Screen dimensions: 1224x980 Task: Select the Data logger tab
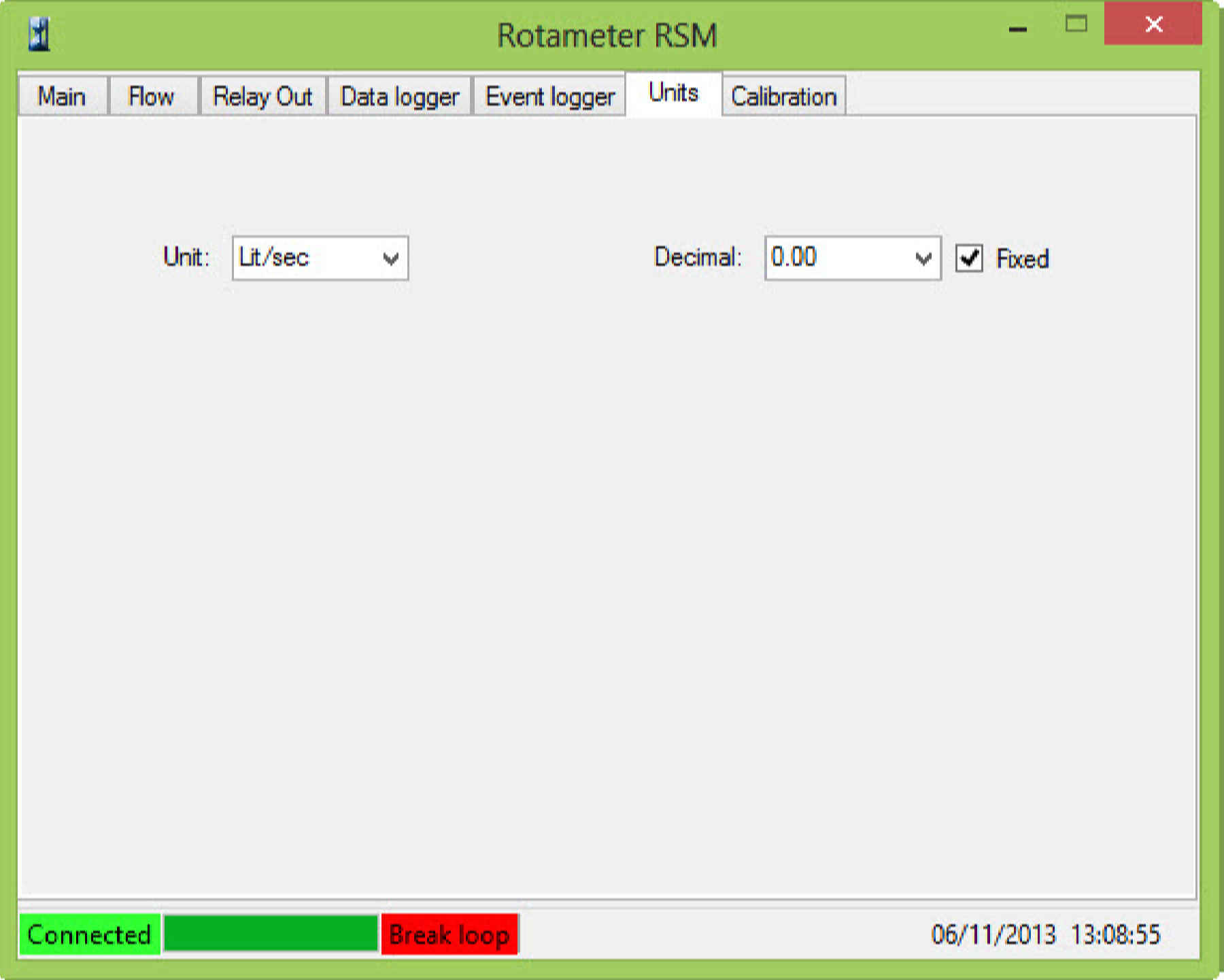coord(400,97)
